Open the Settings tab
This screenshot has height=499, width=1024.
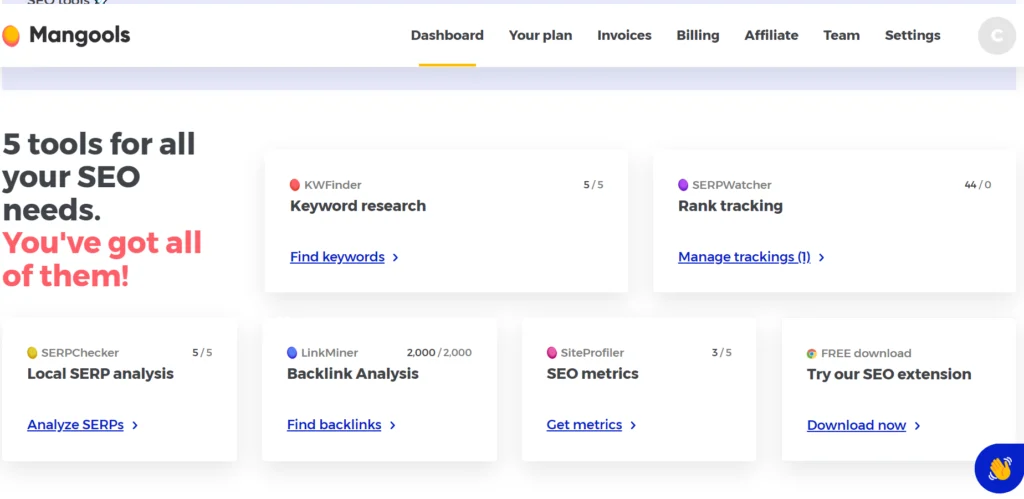pyautogui.click(x=912, y=35)
